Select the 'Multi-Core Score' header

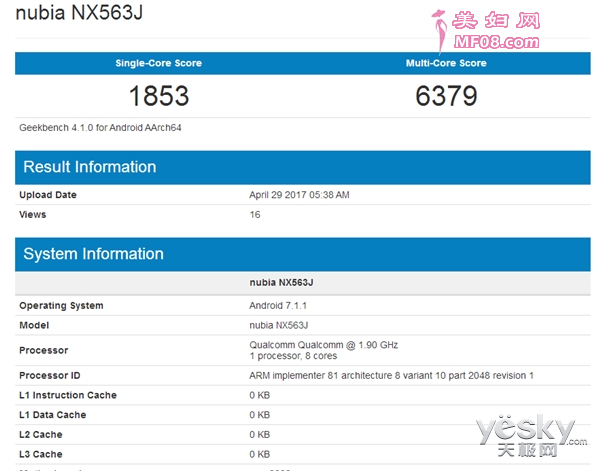[x=446, y=63]
